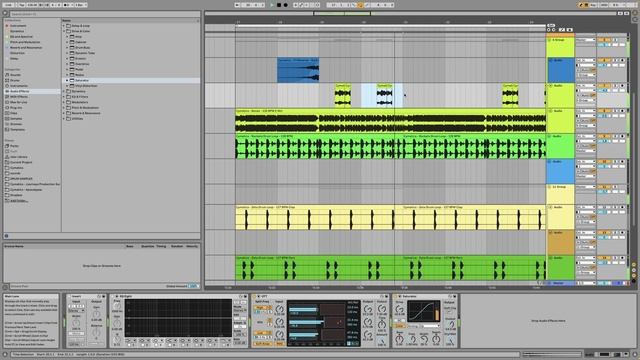Hot-swap the Saturator device preset
640x360 pixels.
(450, 296)
